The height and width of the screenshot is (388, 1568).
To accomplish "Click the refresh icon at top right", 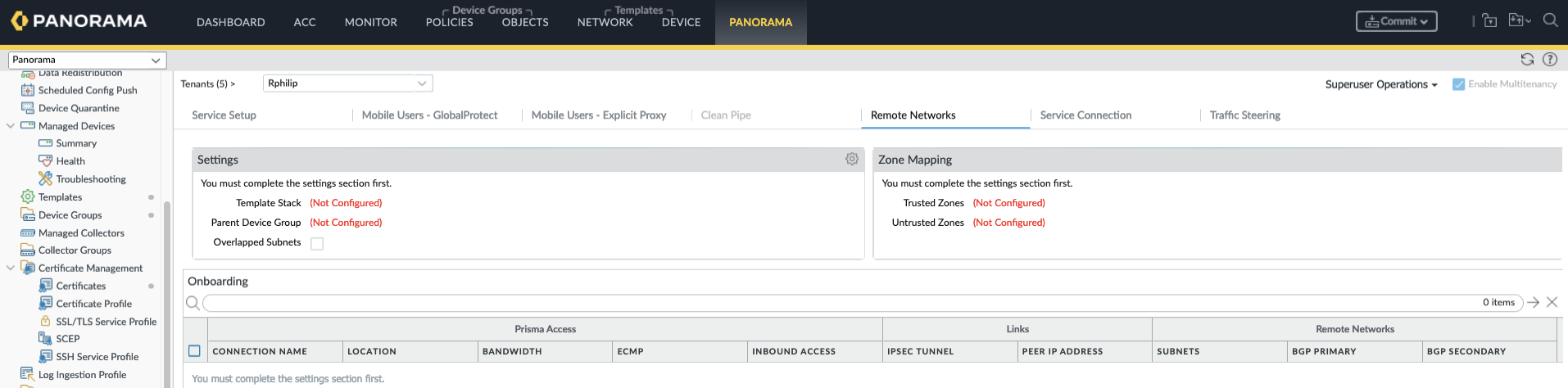I will tap(1527, 59).
